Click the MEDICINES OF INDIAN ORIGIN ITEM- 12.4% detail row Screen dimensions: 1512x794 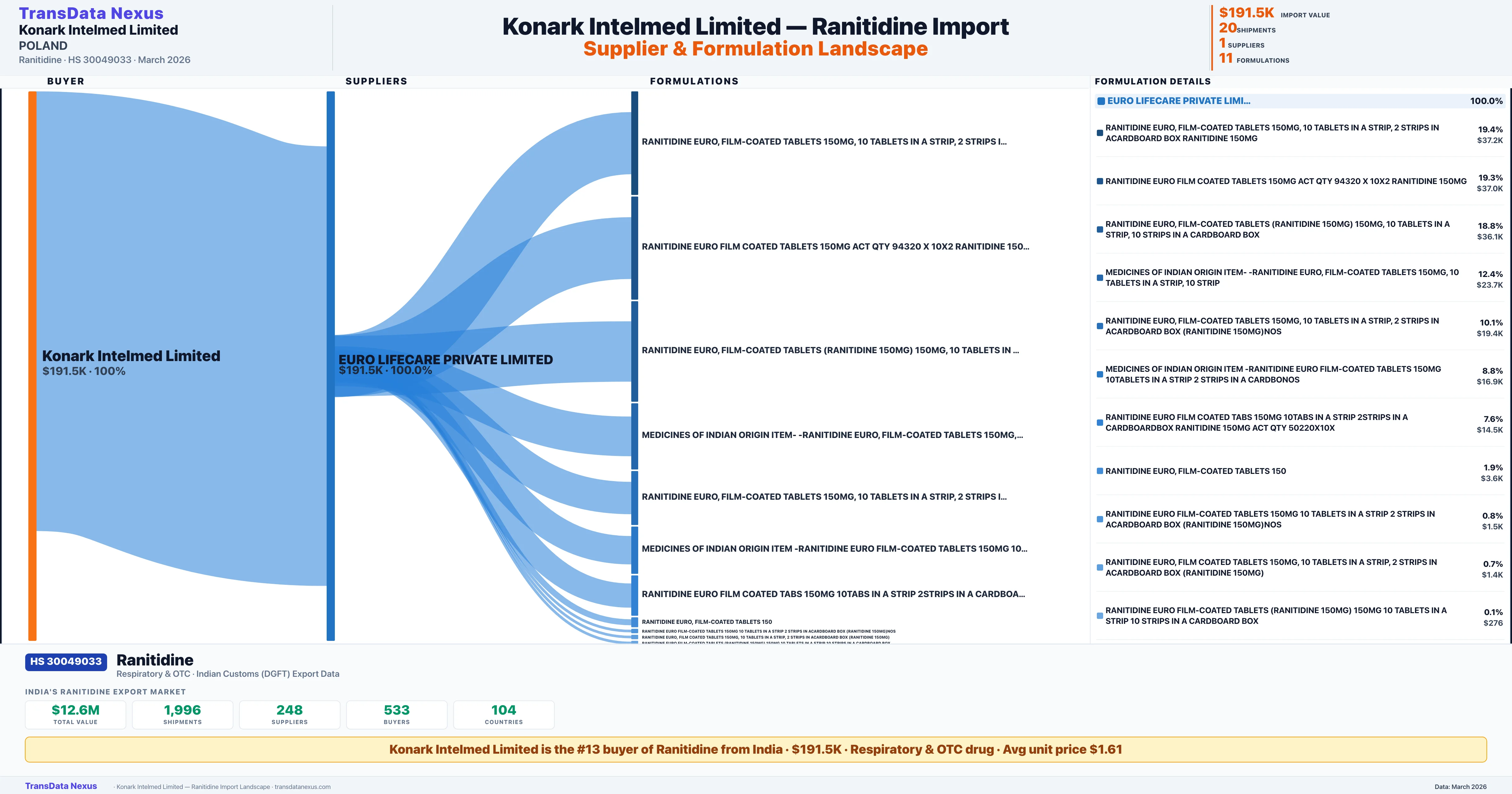[x=1280, y=278]
